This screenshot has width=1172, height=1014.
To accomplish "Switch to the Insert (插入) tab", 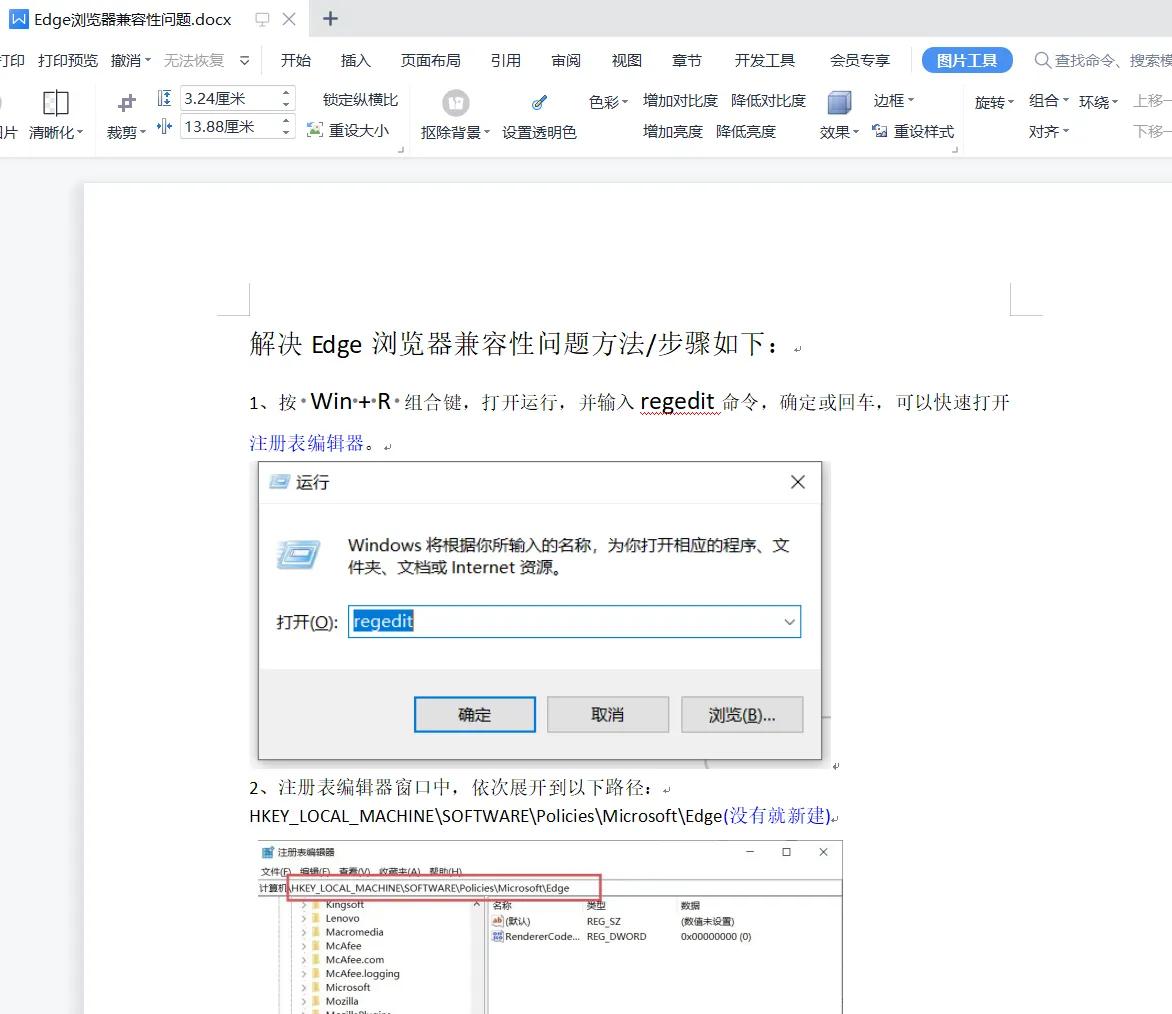I will pyautogui.click(x=355, y=60).
